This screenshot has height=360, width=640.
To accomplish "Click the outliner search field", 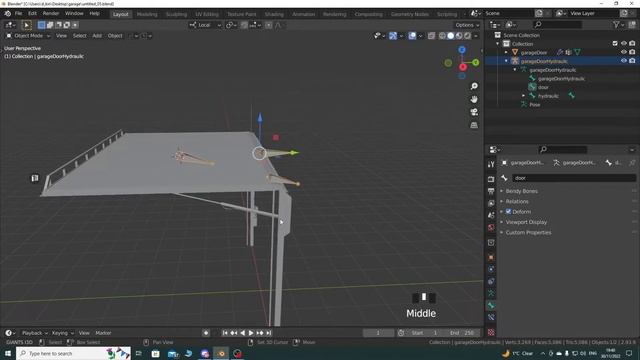I will click(x=558, y=25).
